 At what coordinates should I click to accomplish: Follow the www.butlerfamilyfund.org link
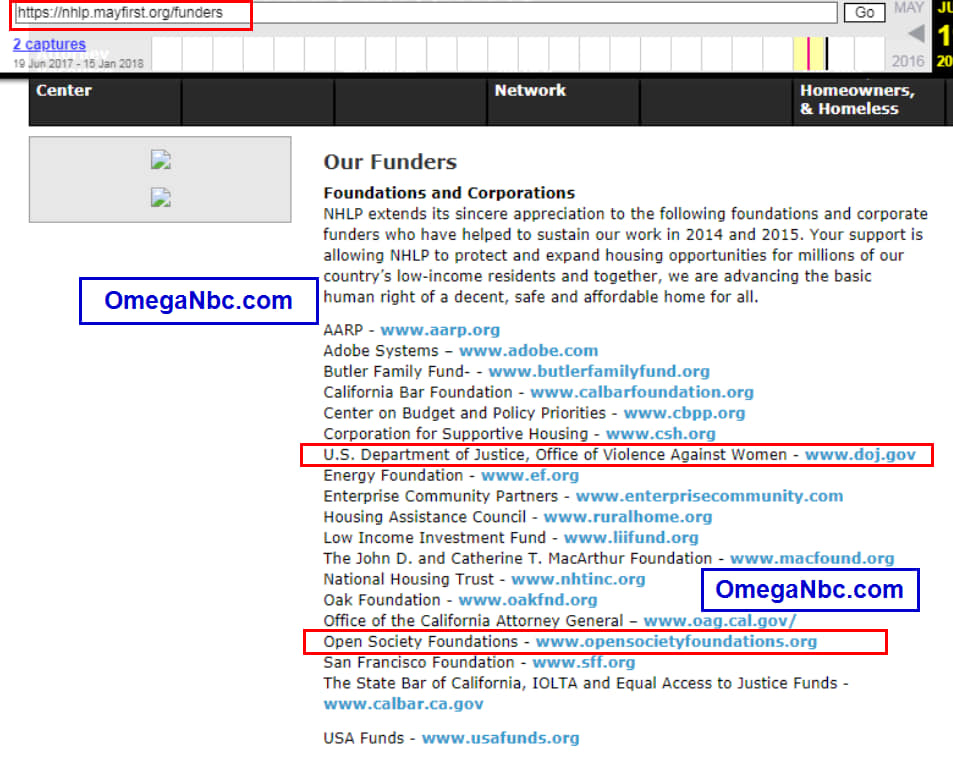coord(598,371)
